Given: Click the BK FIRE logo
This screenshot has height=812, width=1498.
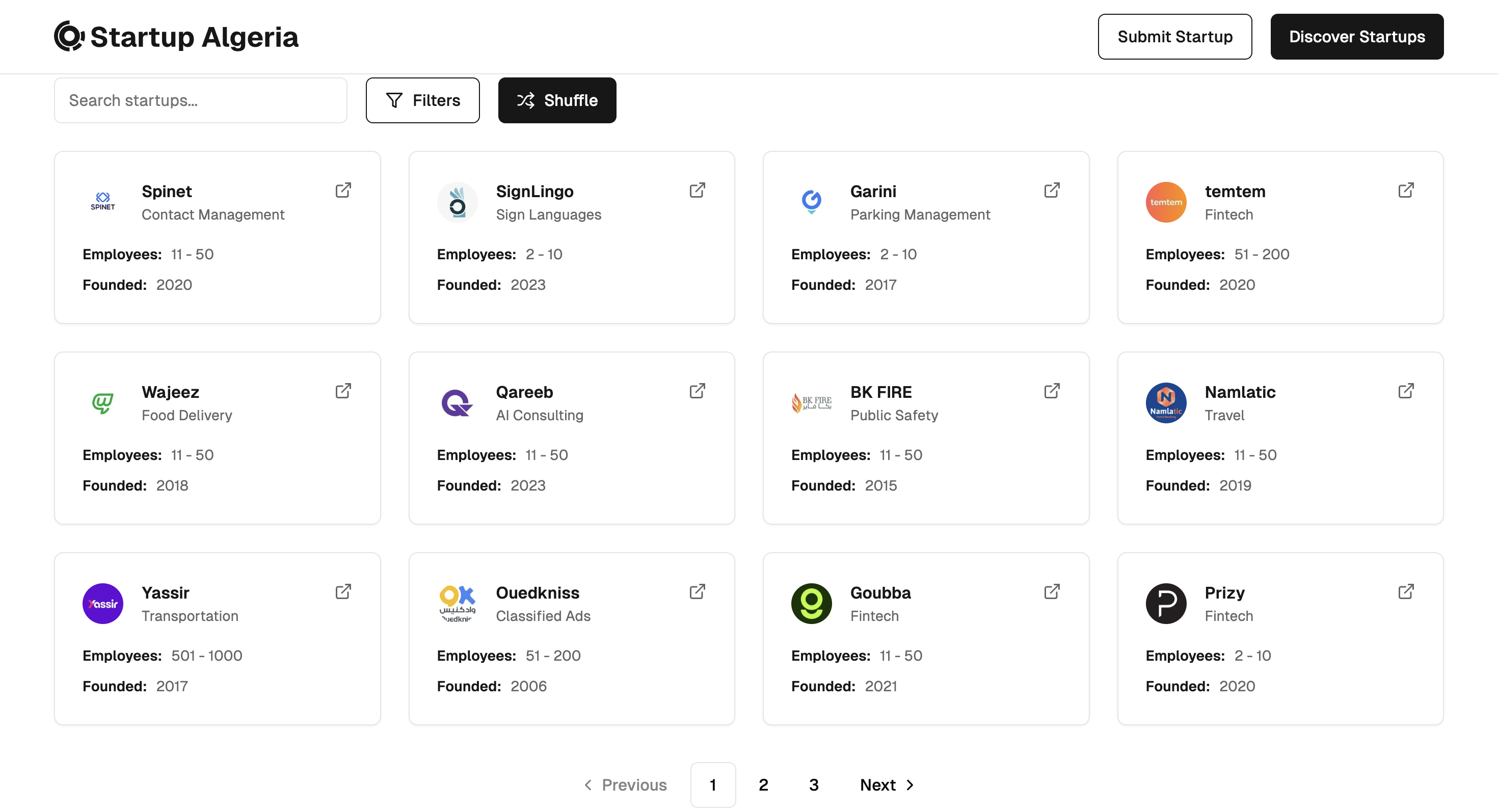Looking at the screenshot, I should point(811,403).
